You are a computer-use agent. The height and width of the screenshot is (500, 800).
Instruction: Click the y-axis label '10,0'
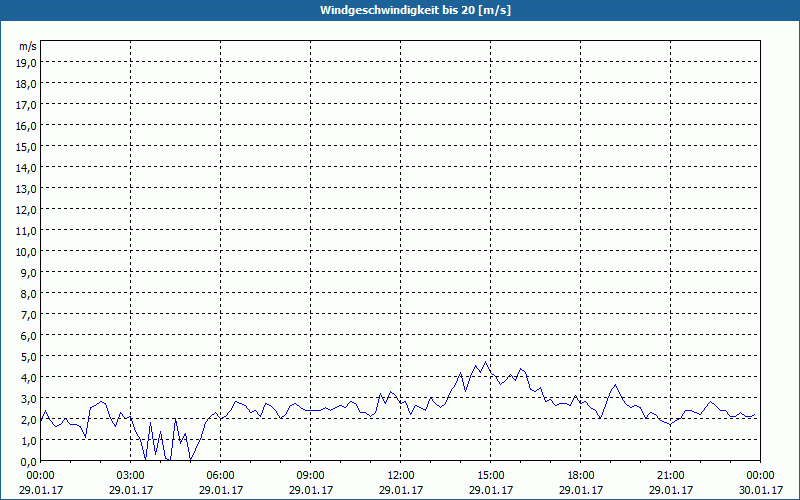(28, 252)
